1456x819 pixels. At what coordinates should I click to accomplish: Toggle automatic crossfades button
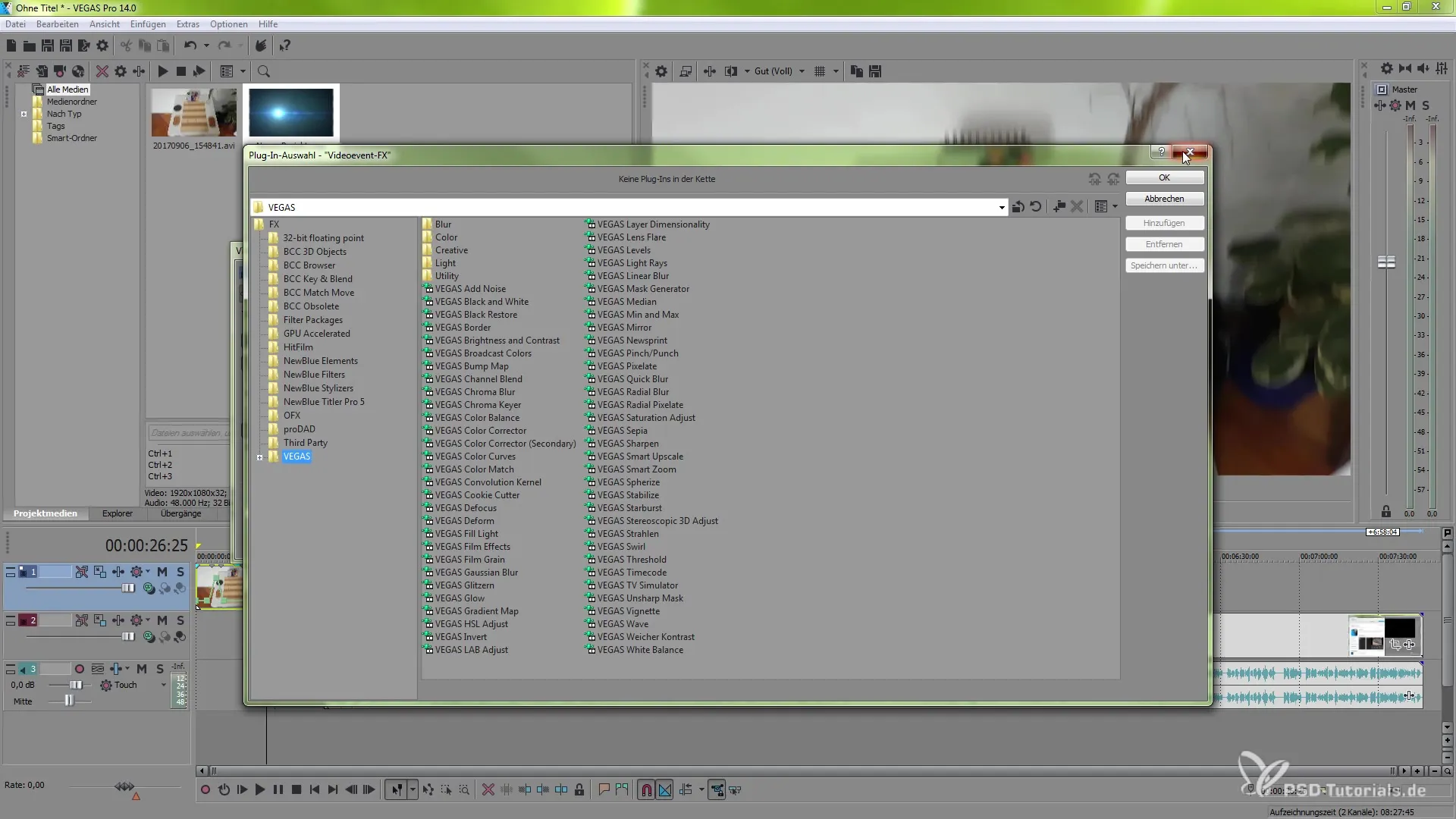pos(665,789)
